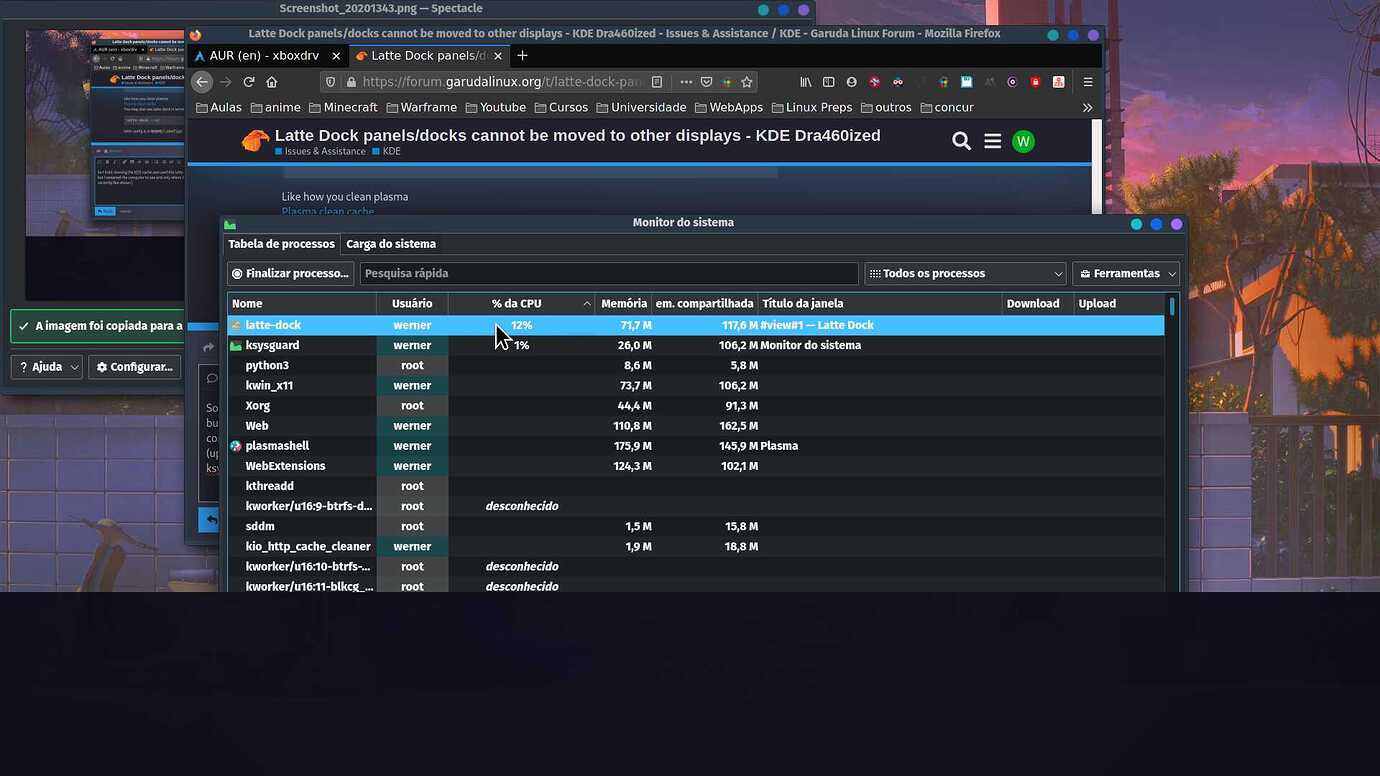Open the Firefox account icon

click(852, 82)
